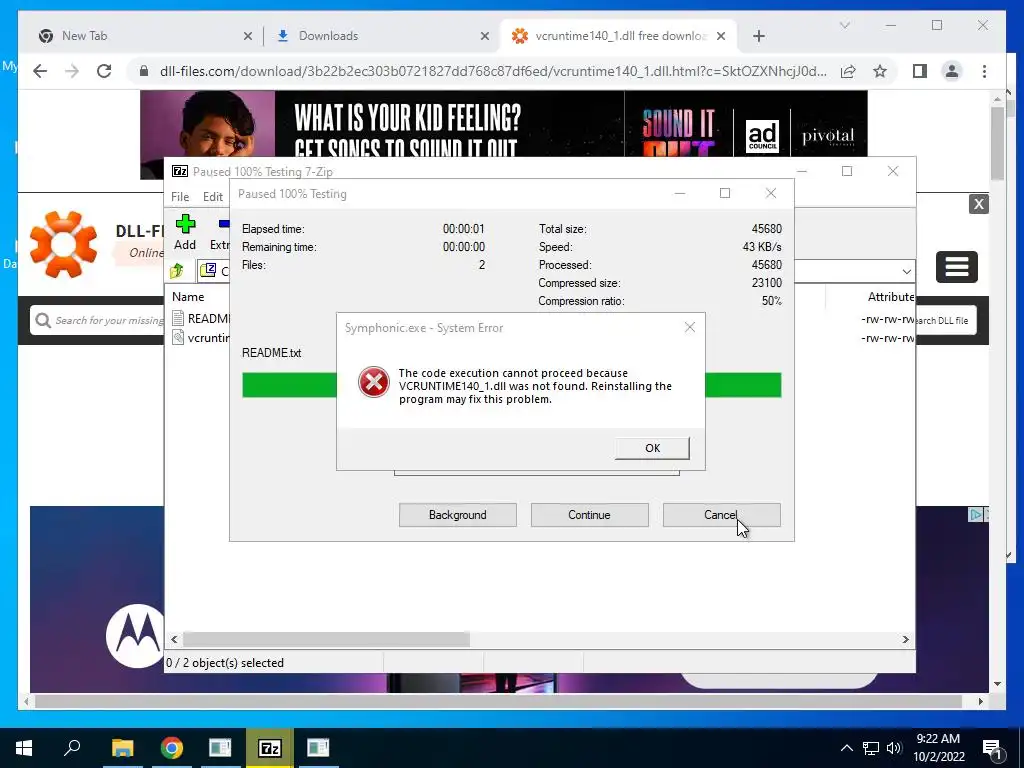Close the Downloads browser tab
The image size is (1024, 768).
pyautogui.click(x=485, y=36)
